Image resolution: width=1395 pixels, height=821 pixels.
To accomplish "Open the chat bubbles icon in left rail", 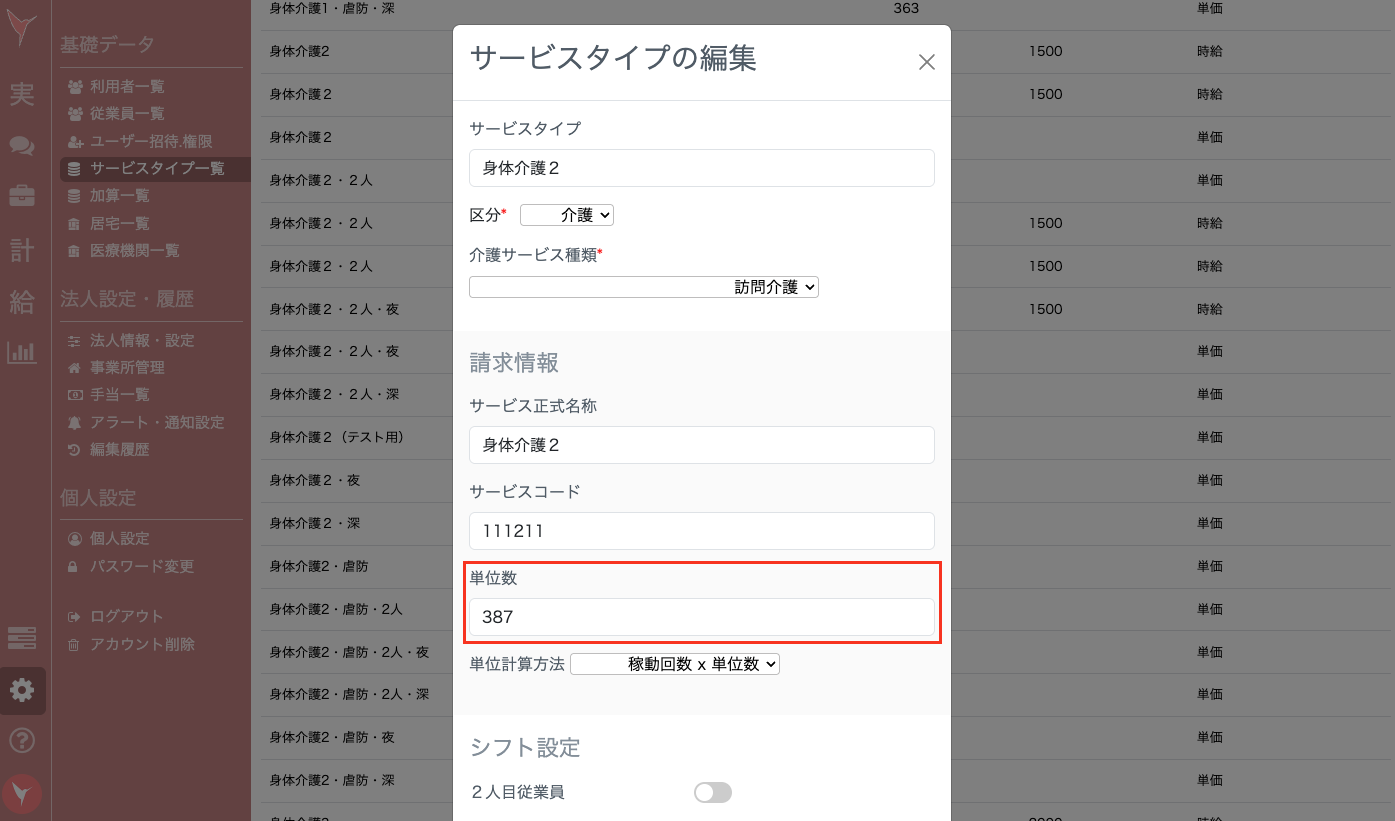I will (22, 145).
